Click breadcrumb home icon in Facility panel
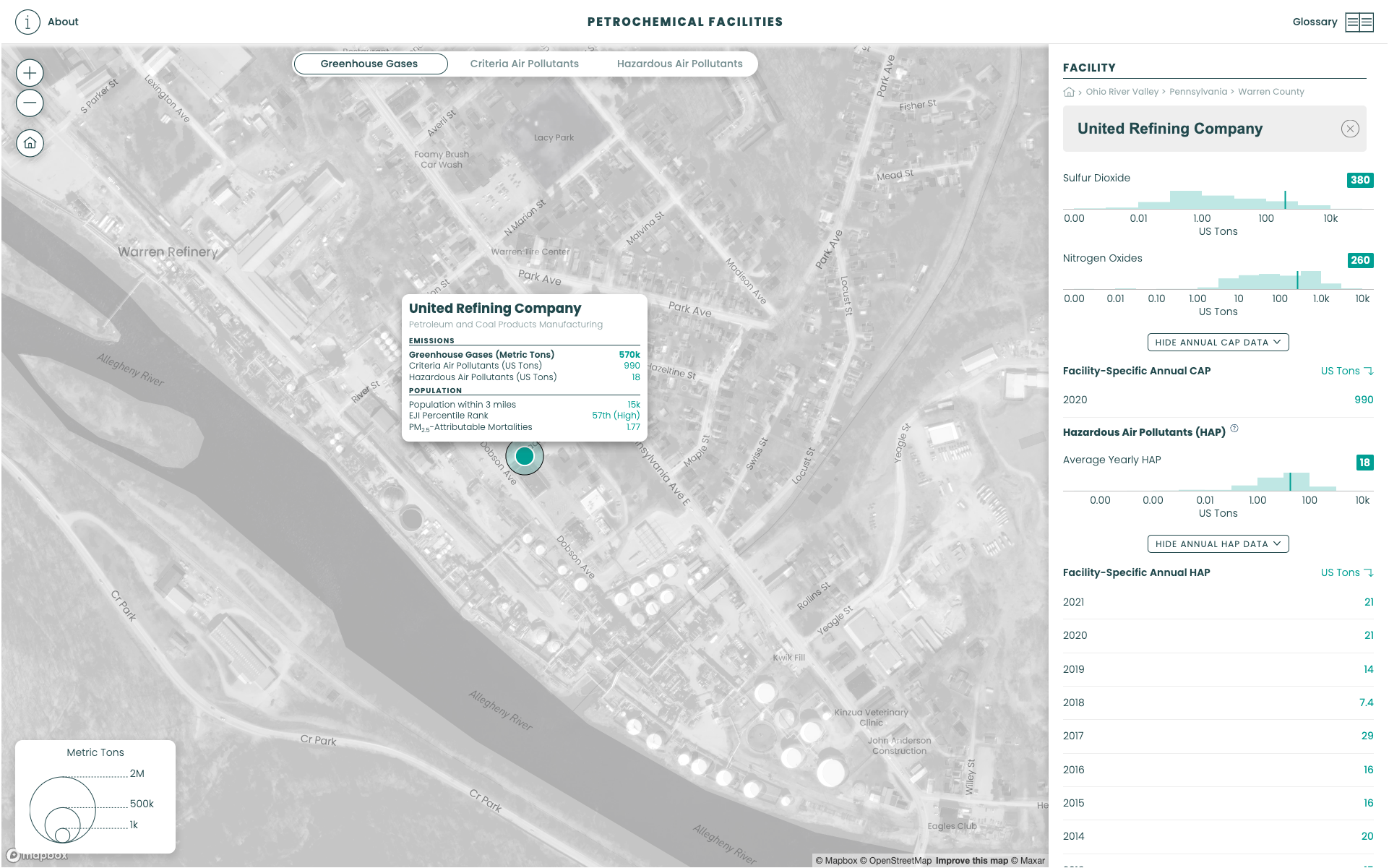Screen dimensions: 1389x868 point(1069,92)
